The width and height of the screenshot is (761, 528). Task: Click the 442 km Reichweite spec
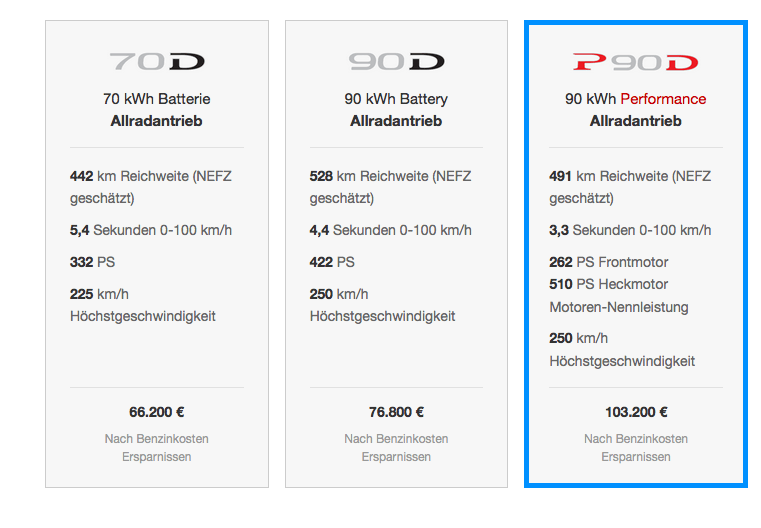point(150,186)
